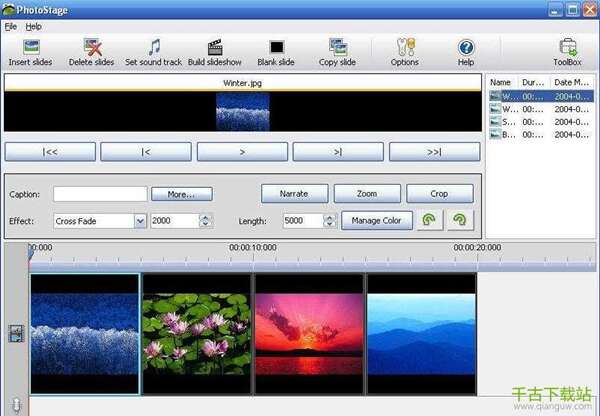The image size is (600, 416).
Task: Click the blue Help question mark icon
Action: pyautogui.click(x=466, y=48)
